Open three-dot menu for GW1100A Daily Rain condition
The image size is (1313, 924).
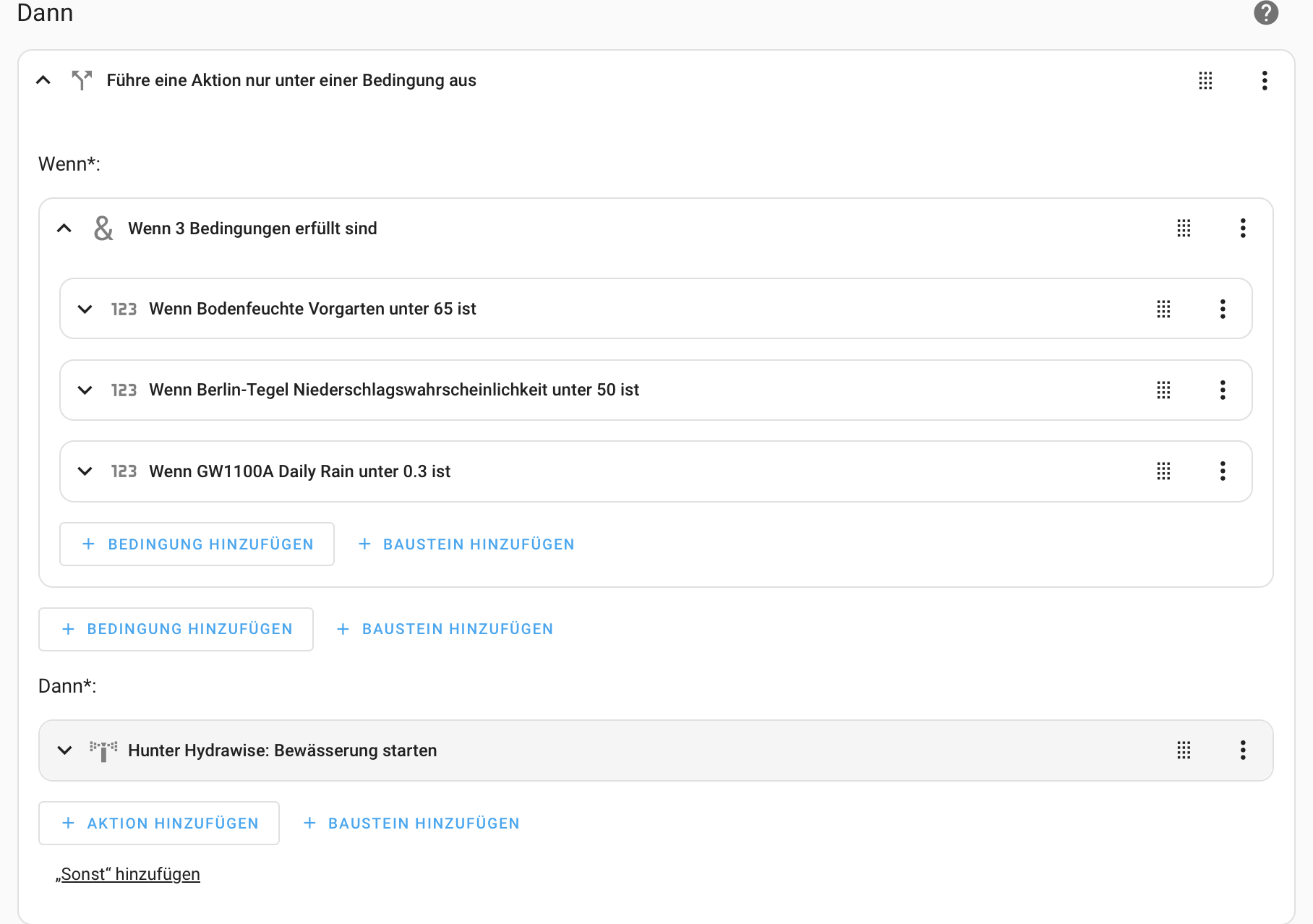1222,471
